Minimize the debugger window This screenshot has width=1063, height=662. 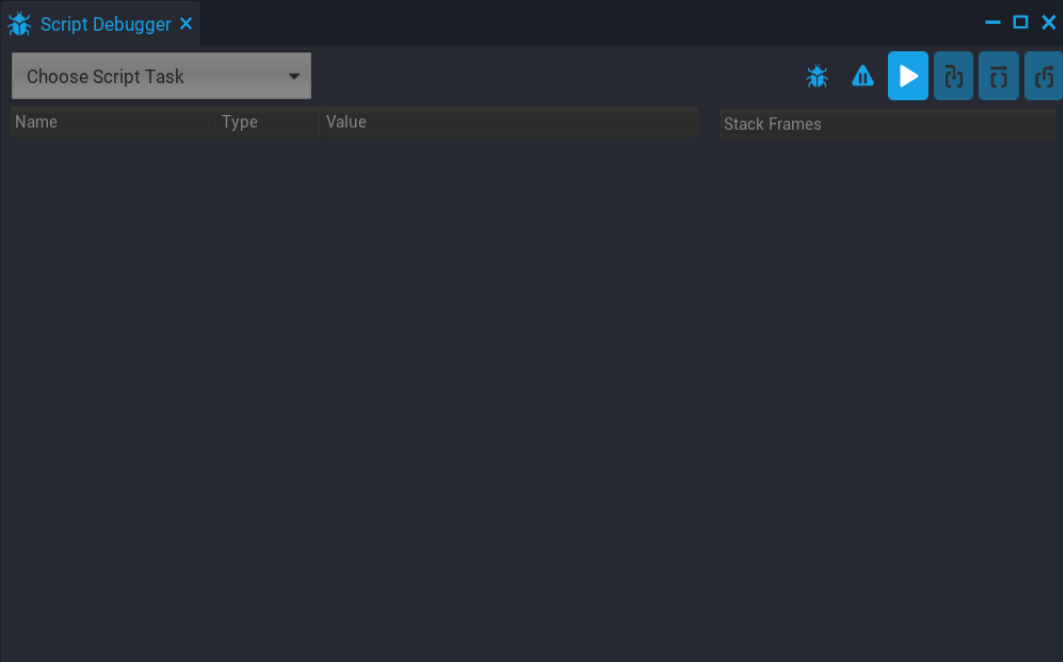click(993, 22)
